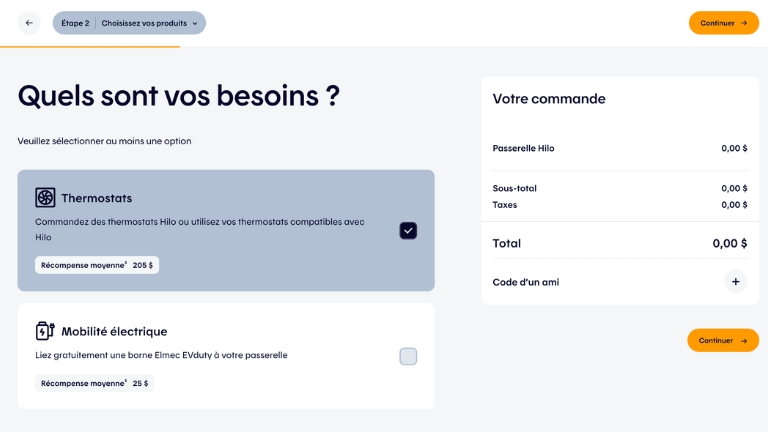Screen dimensions: 768x432
Task: Click the orange step progress bar
Action: pos(90,47)
